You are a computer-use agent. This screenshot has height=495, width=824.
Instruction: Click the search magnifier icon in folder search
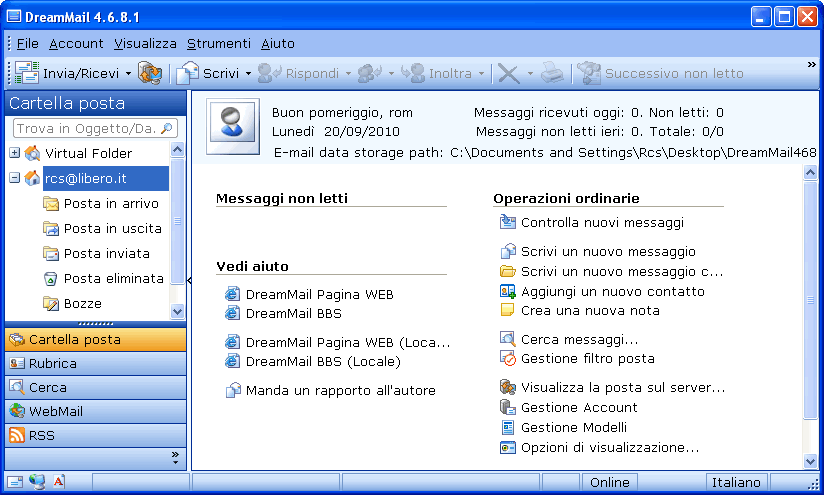coord(167,128)
